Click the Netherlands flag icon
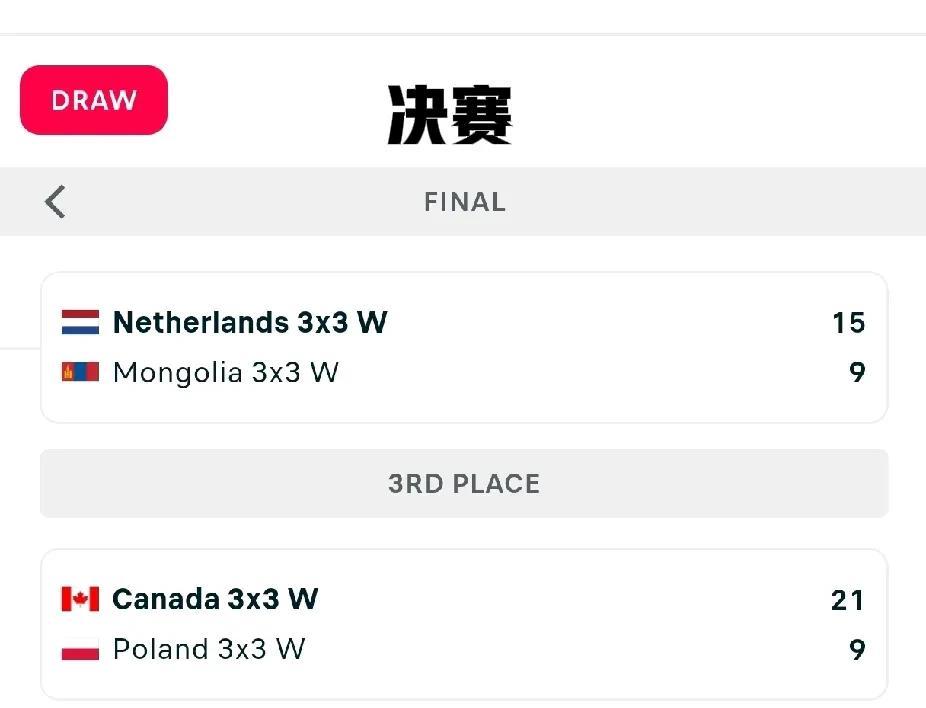 [80, 322]
